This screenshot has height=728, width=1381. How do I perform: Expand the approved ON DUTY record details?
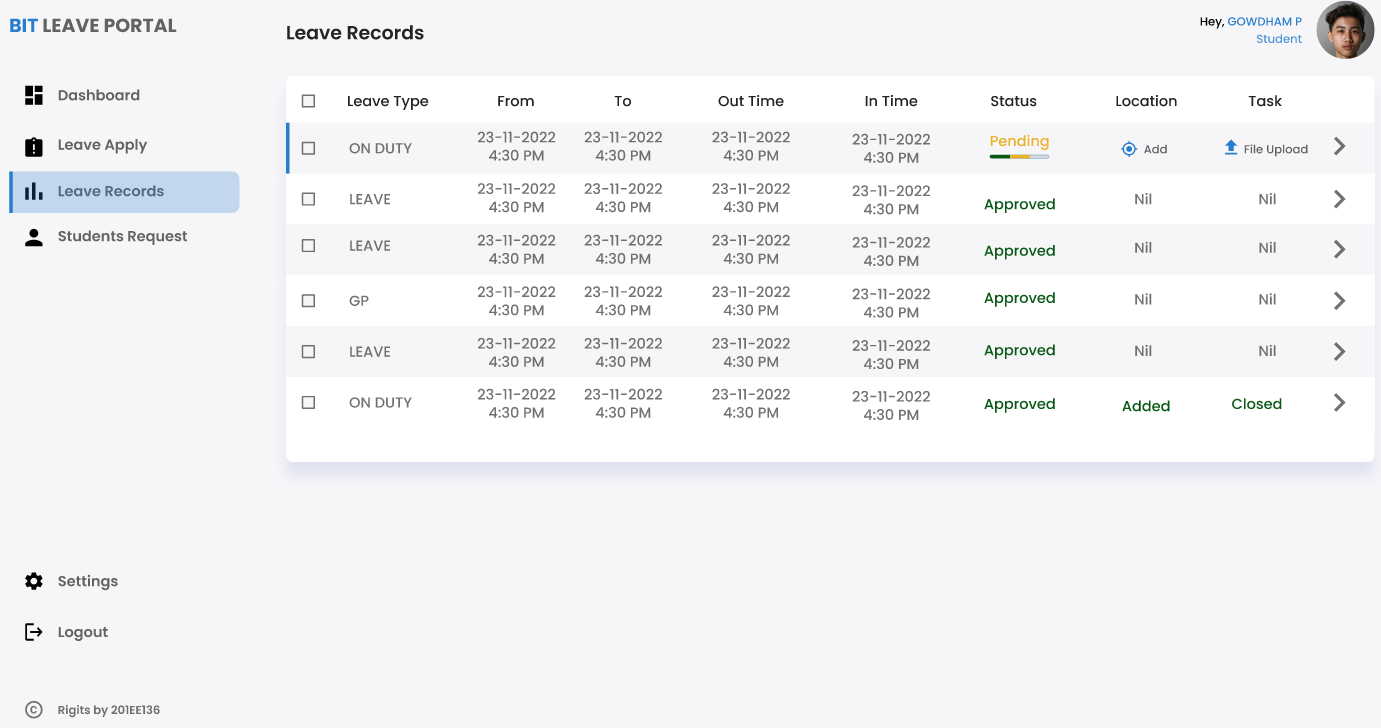pos(1339,402)
